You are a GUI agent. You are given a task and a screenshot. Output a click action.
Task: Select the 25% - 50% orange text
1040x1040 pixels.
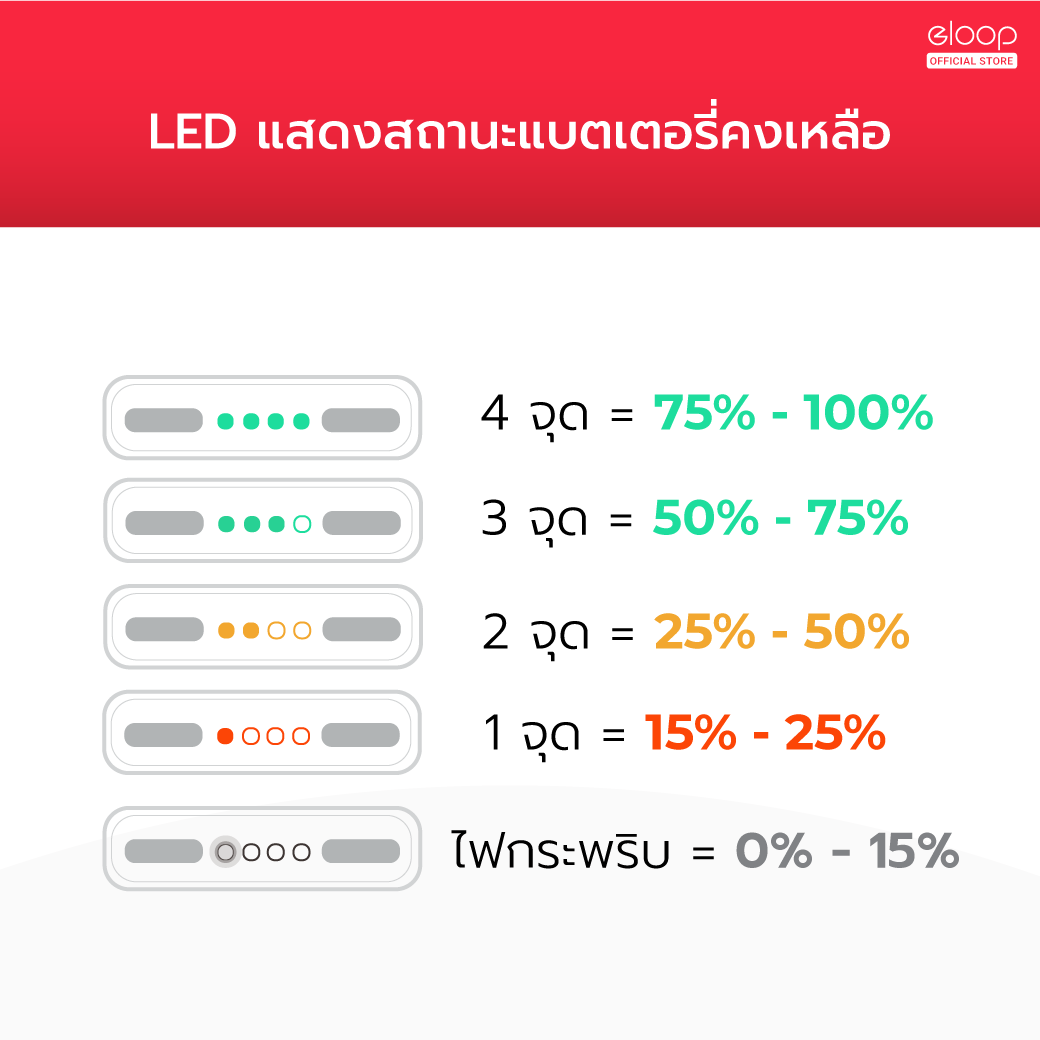pos(781,631)
